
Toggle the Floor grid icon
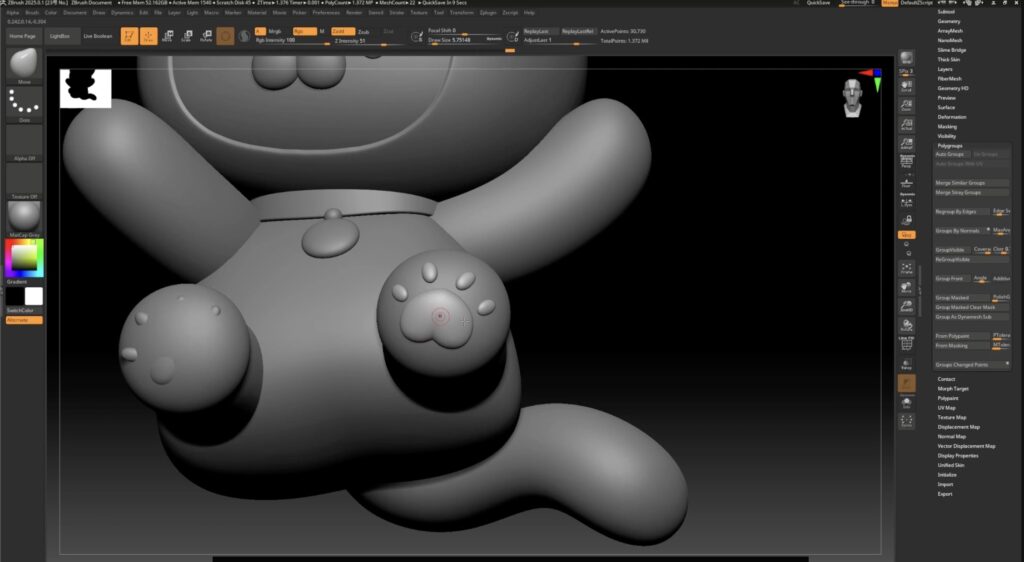point(906,182)
